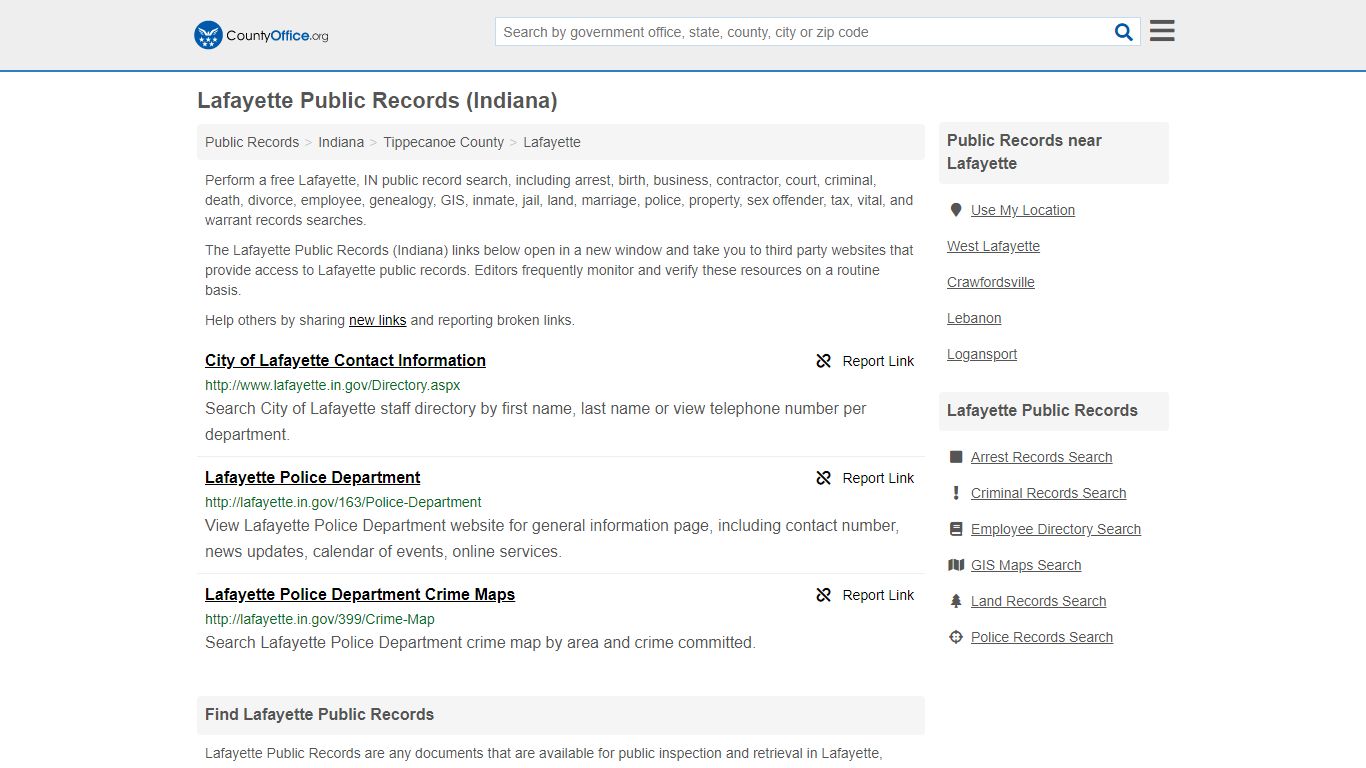The height and width of the screenshot is (768, 1366).
Task: Open the lafayette.in.gov Directory.aspx URL
Action: [332, 385]
